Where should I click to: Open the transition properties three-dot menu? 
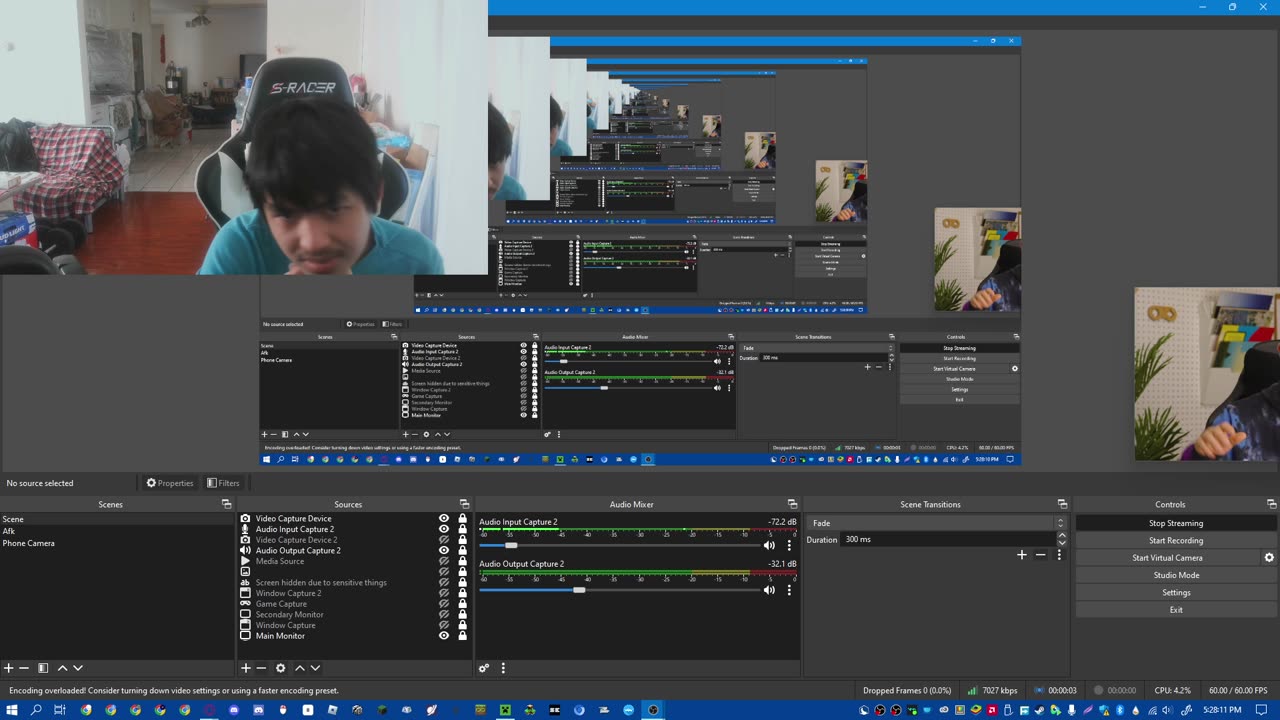(x=1059, y=555)
